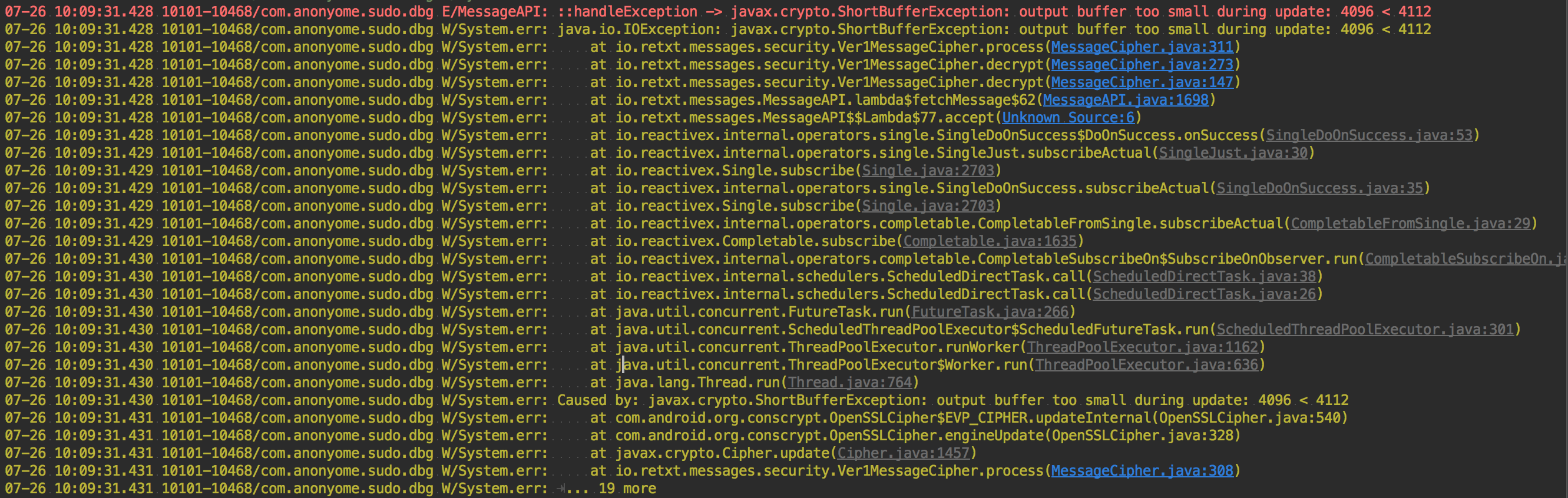Open the CompletableFromSingle.java:29 link
Image resolution: width=1568 pixels, height=498 pixels.
[x=1410, y=223]
